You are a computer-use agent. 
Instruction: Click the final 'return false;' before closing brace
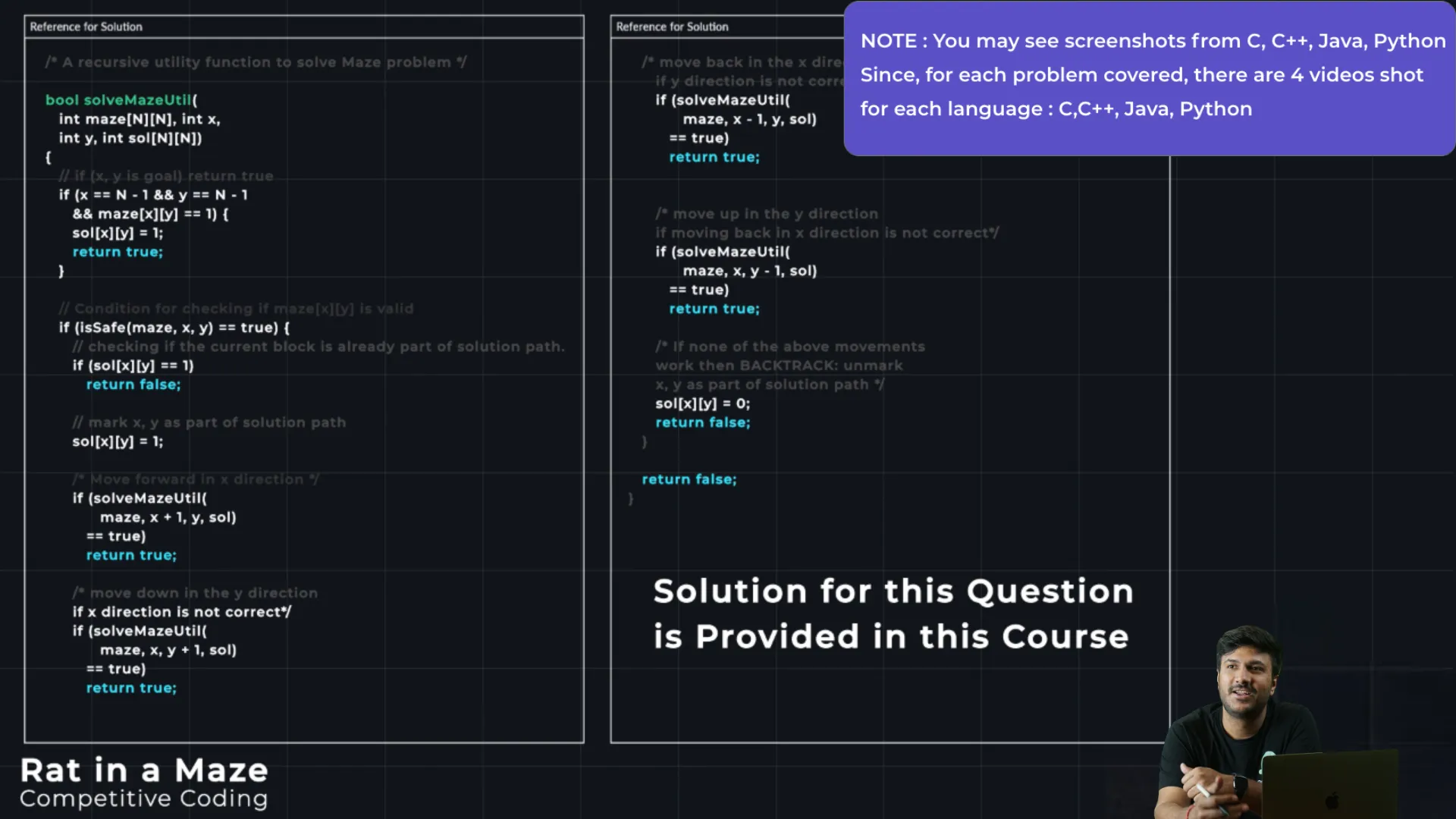tap(689, 479)
